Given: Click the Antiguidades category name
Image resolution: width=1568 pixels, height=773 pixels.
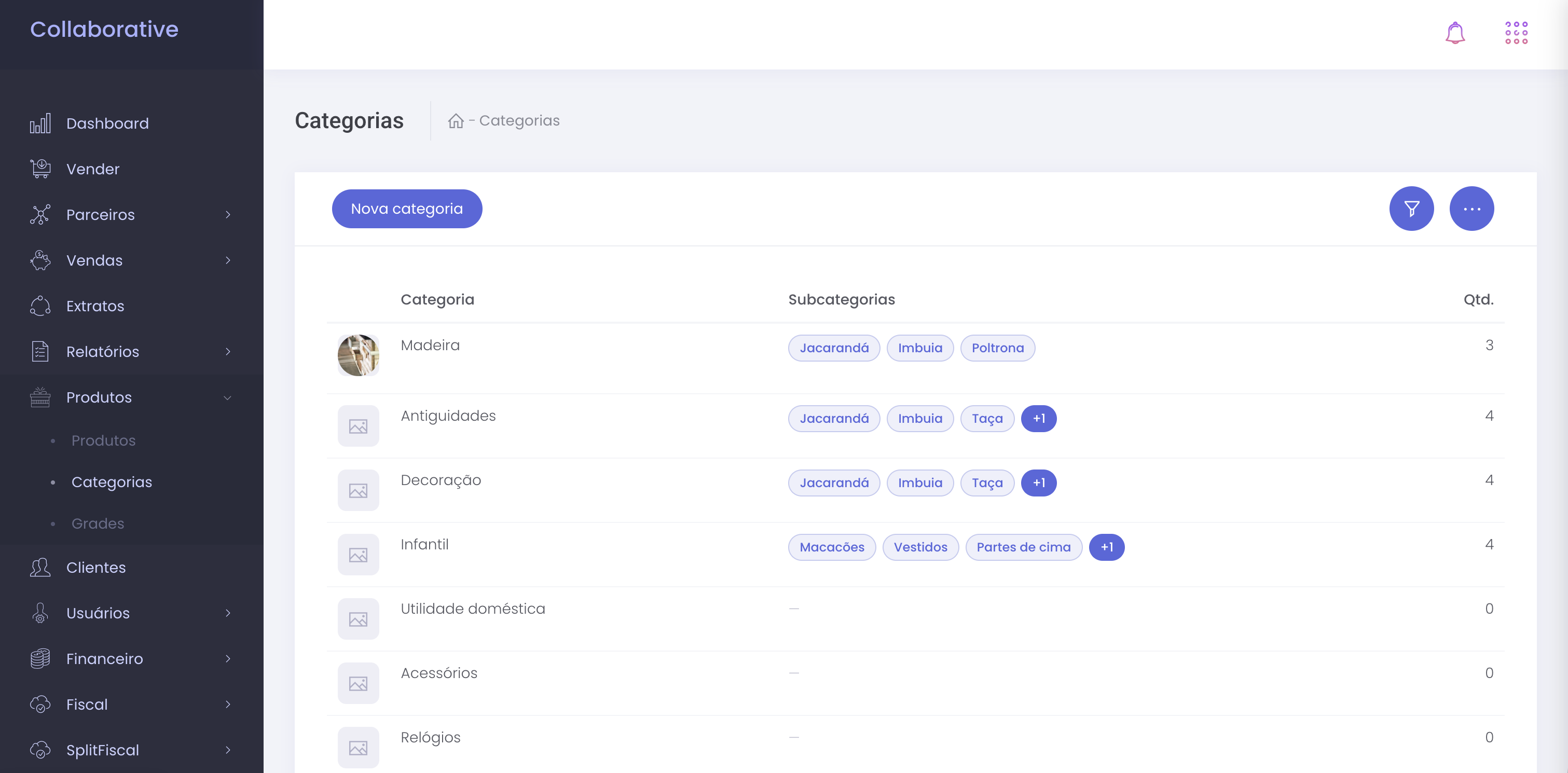Looking at the screenshot, I should pos(448,416).
